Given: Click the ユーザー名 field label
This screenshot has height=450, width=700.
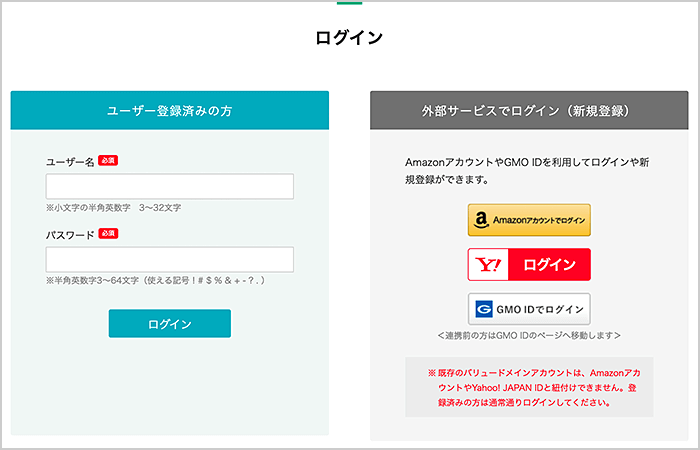Looking at the screenshot, I should click(70, 161).
